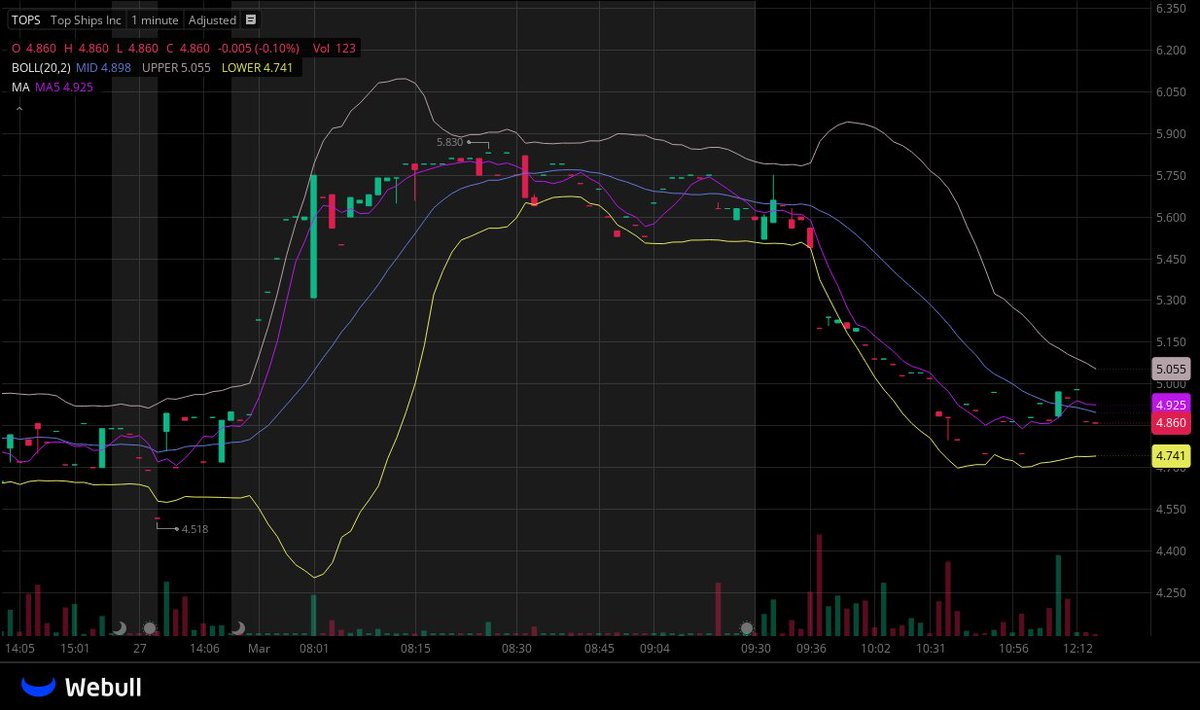Click the 5.900 price axis label
This screenshot has width=1200, height=710.
1170,134
